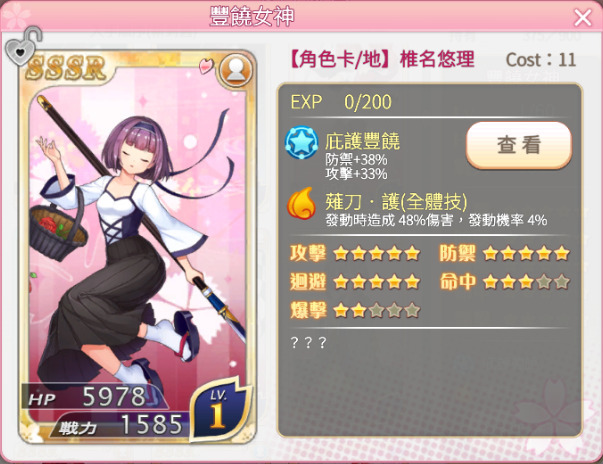Click the LV. 1 level badge
Viewport: 603px width, 464px height.
pyautogui.click(x=218, y=411)
